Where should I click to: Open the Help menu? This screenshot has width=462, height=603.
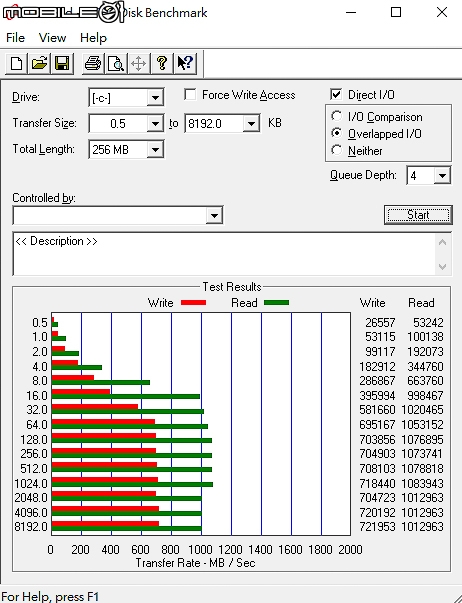(x=93, y=38)
